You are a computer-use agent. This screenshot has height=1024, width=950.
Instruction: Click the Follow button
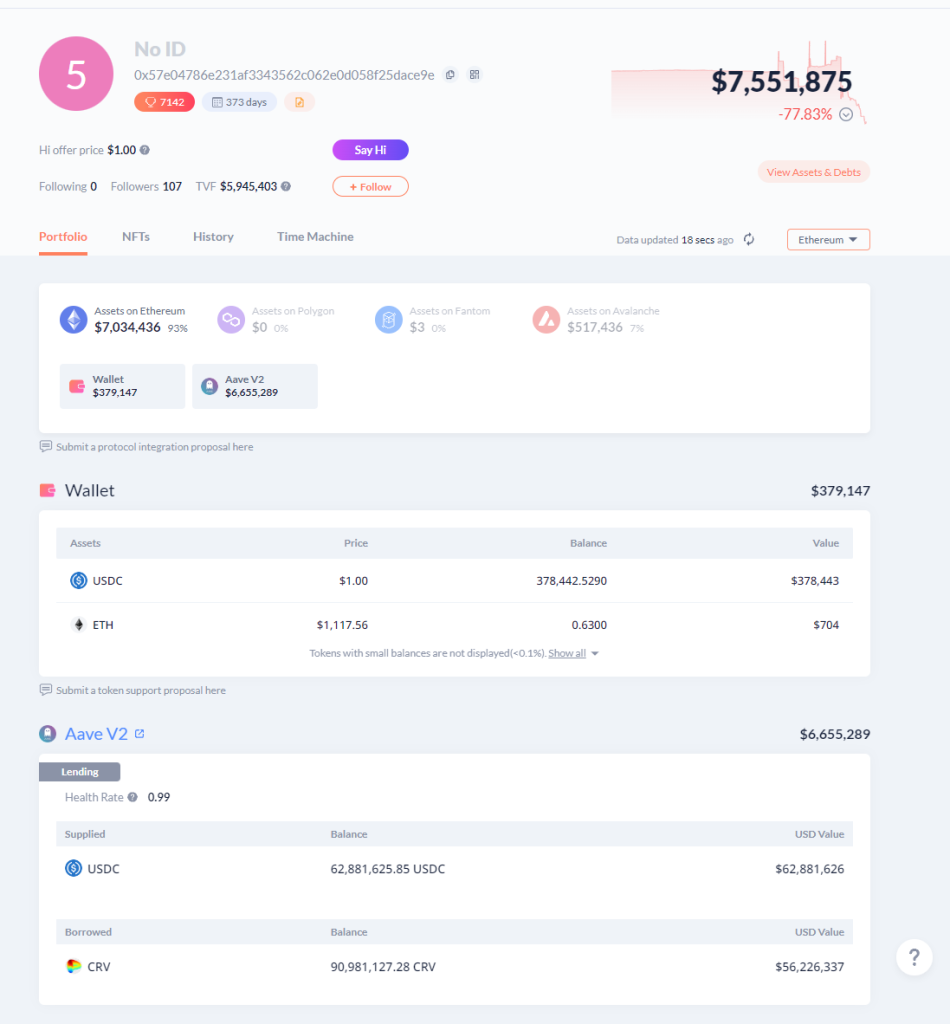pos(370,187)
